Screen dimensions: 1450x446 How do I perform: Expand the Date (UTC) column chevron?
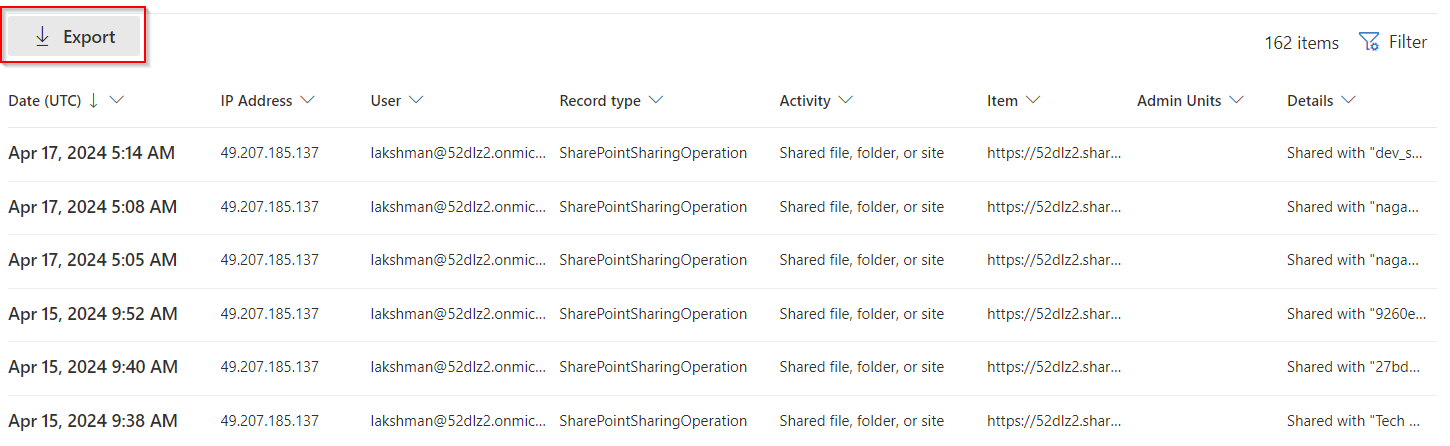(116, 100)
